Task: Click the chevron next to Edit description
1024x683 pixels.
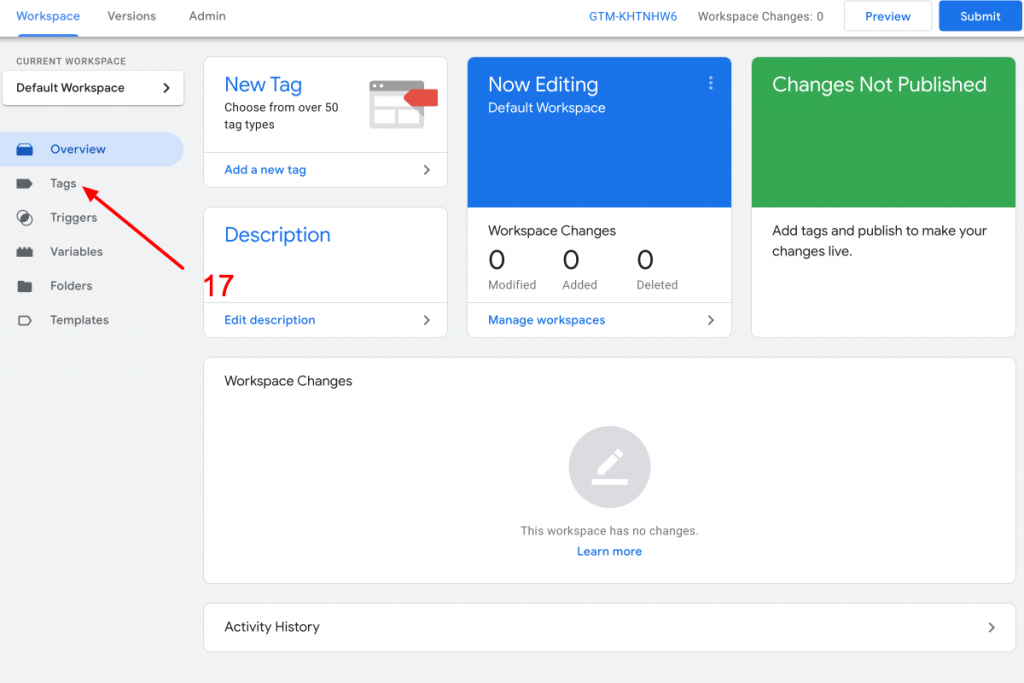Action: pos(426,320)
